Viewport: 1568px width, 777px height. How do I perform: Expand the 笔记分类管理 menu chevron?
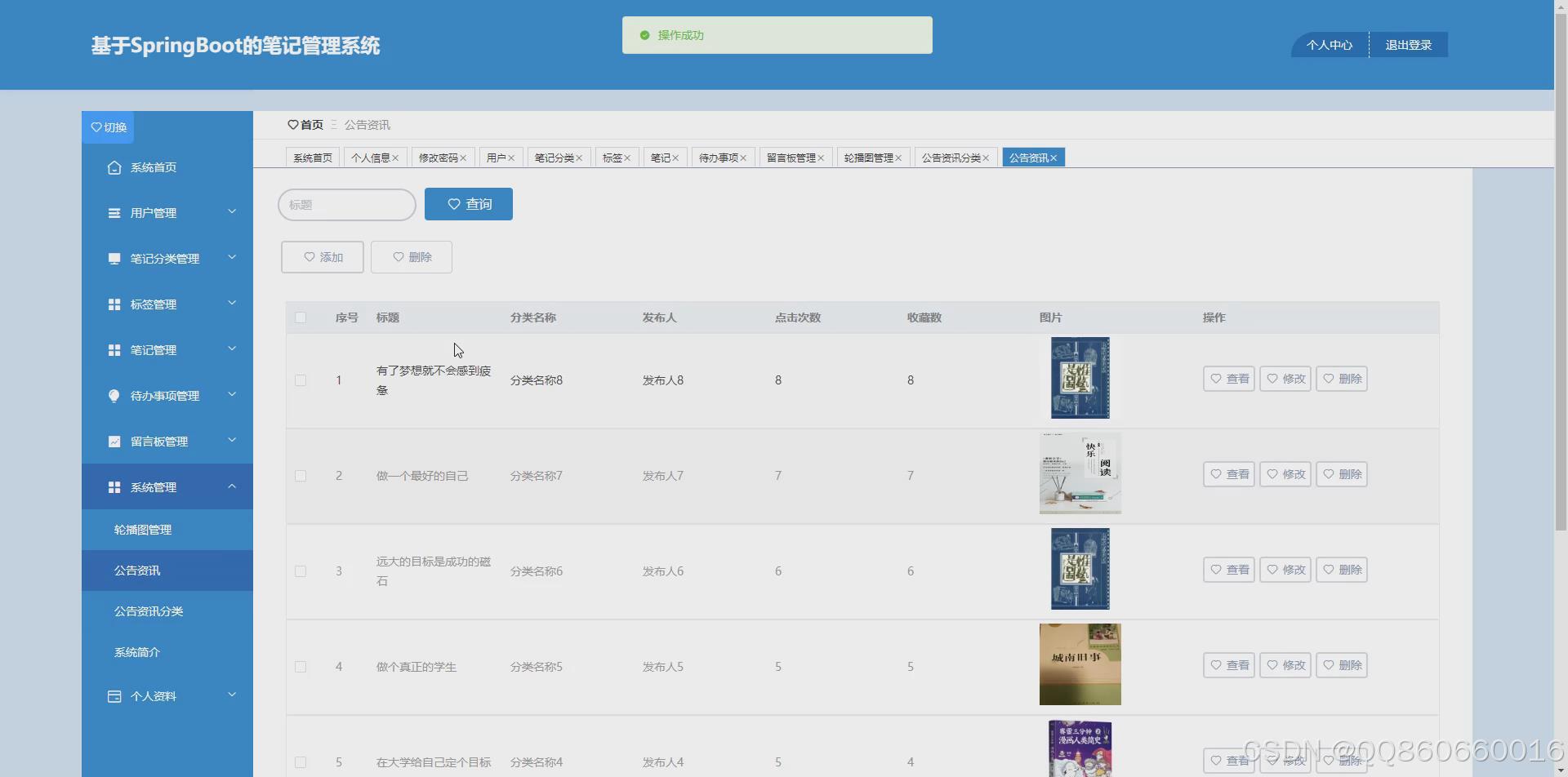[x=232, y=258]
